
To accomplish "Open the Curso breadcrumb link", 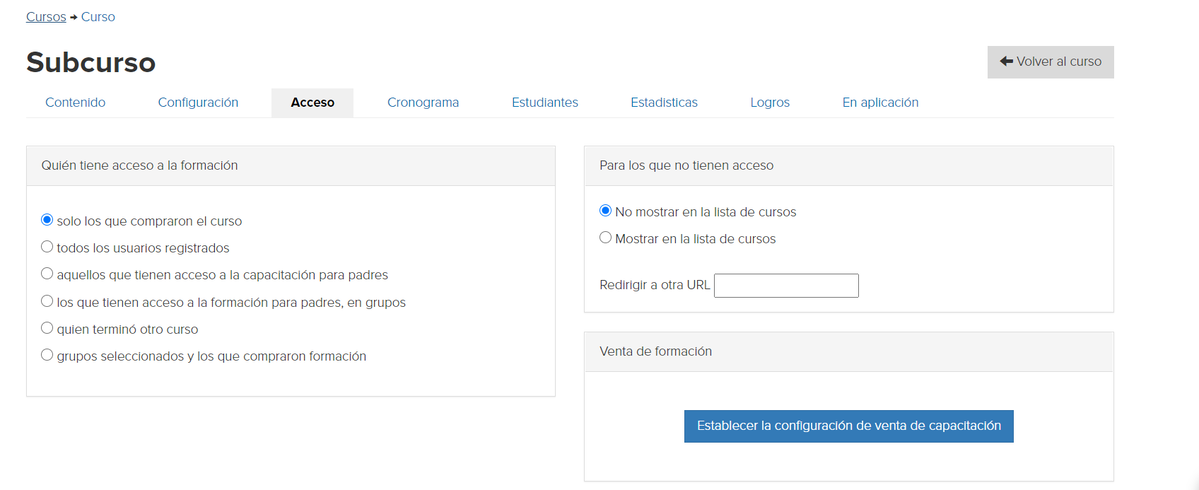I will [98, 17].
